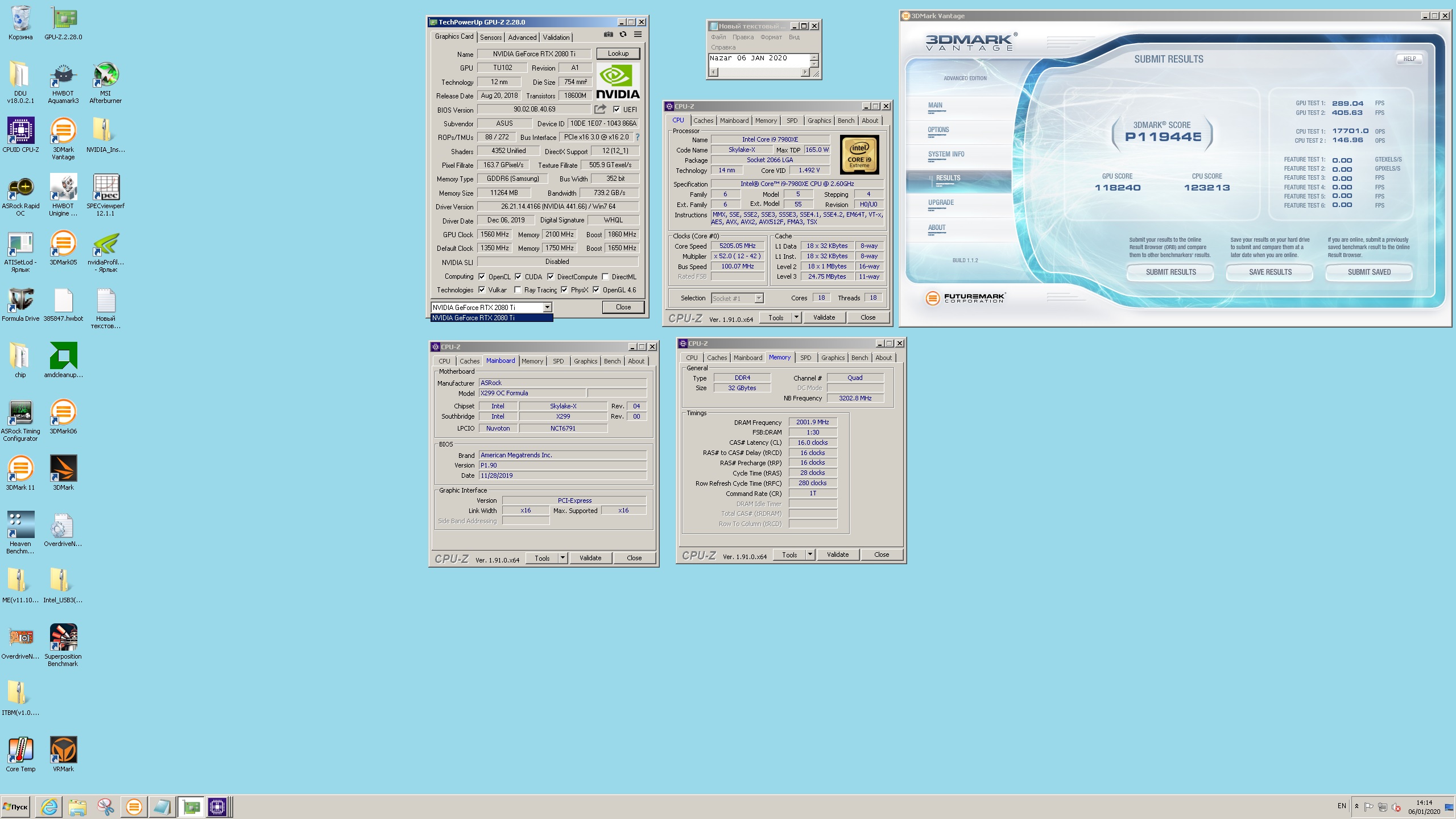Image resolution: width=1456 pixels, height=819 pixels.
Task: Click SUBMIT RESULTS button in Vantage
Action: click(1170, 272)
